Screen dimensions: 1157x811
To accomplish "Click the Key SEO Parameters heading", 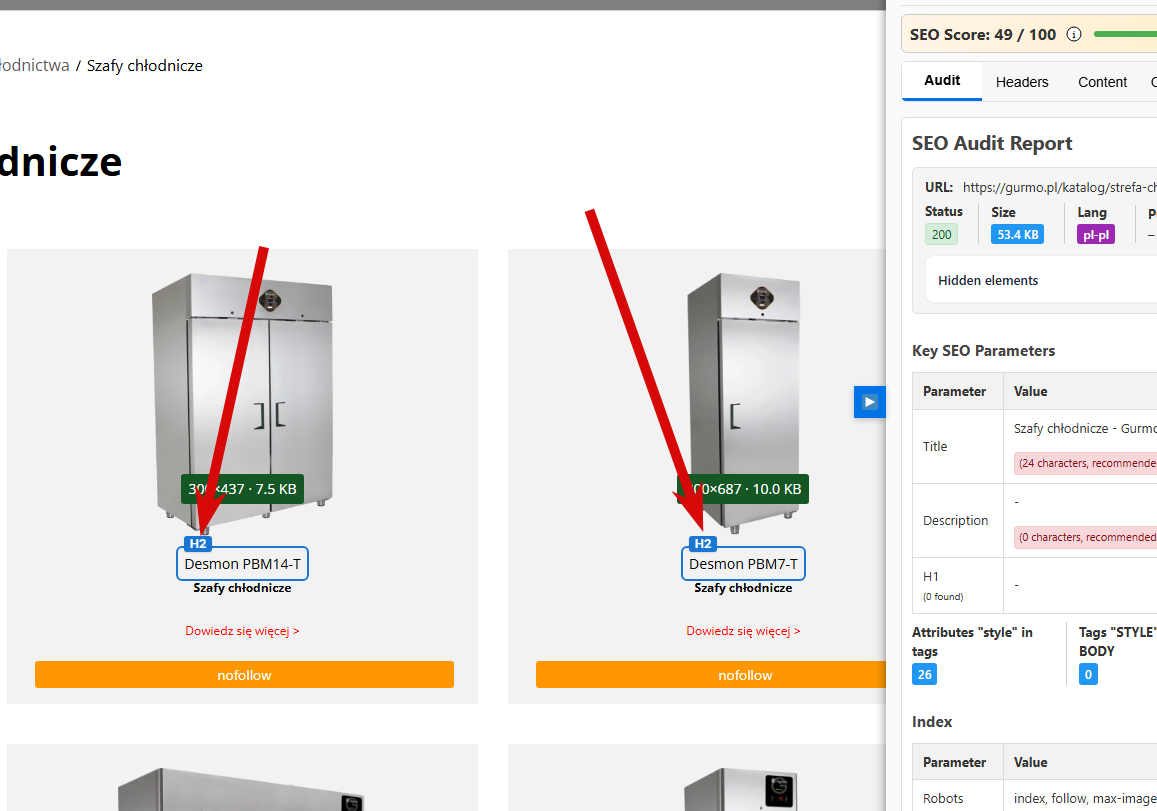I will 984,351.
